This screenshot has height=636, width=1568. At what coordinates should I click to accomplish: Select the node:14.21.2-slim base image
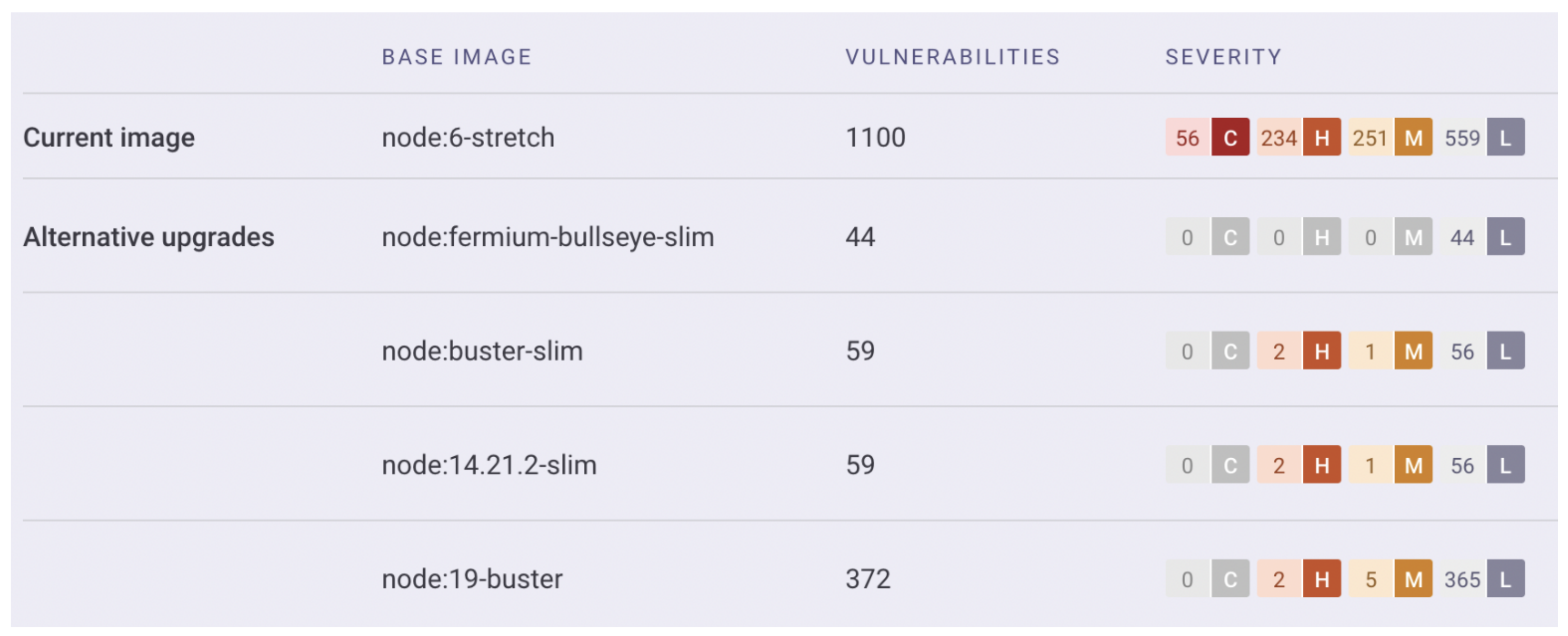point(489,464)
